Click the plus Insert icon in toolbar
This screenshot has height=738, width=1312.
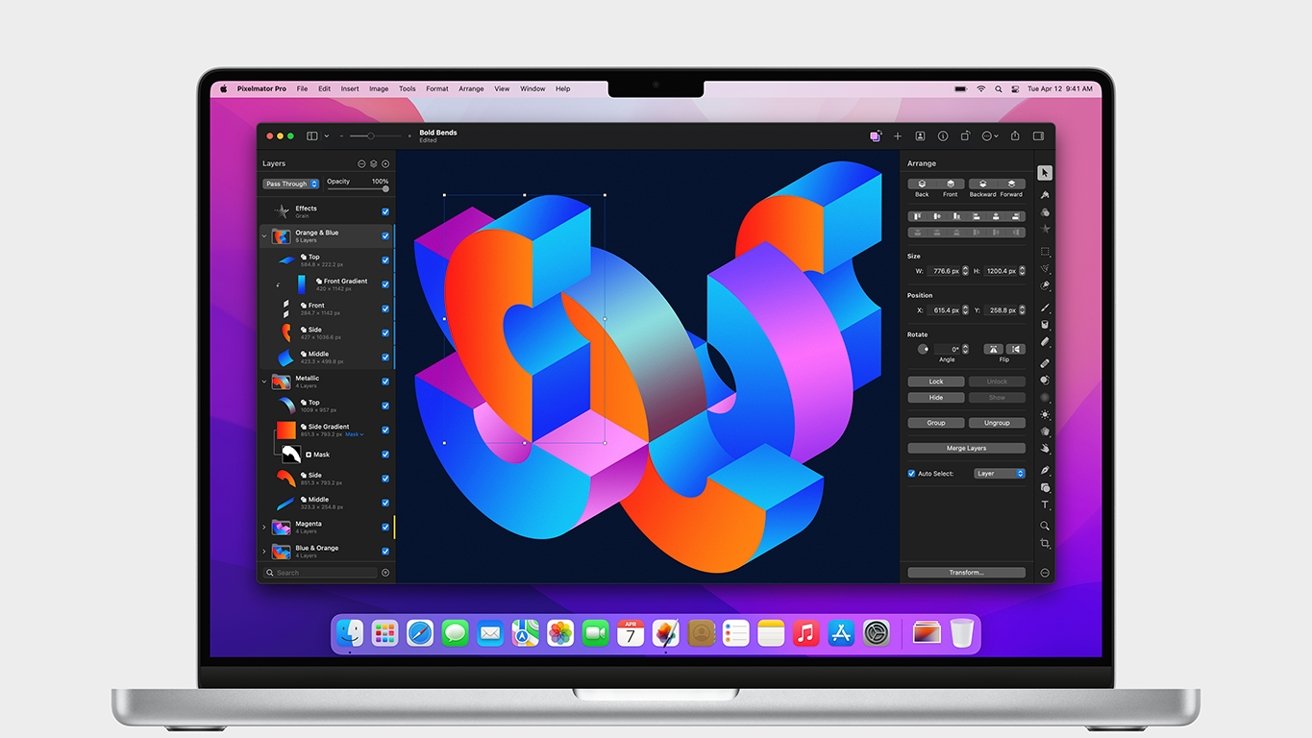897,136
